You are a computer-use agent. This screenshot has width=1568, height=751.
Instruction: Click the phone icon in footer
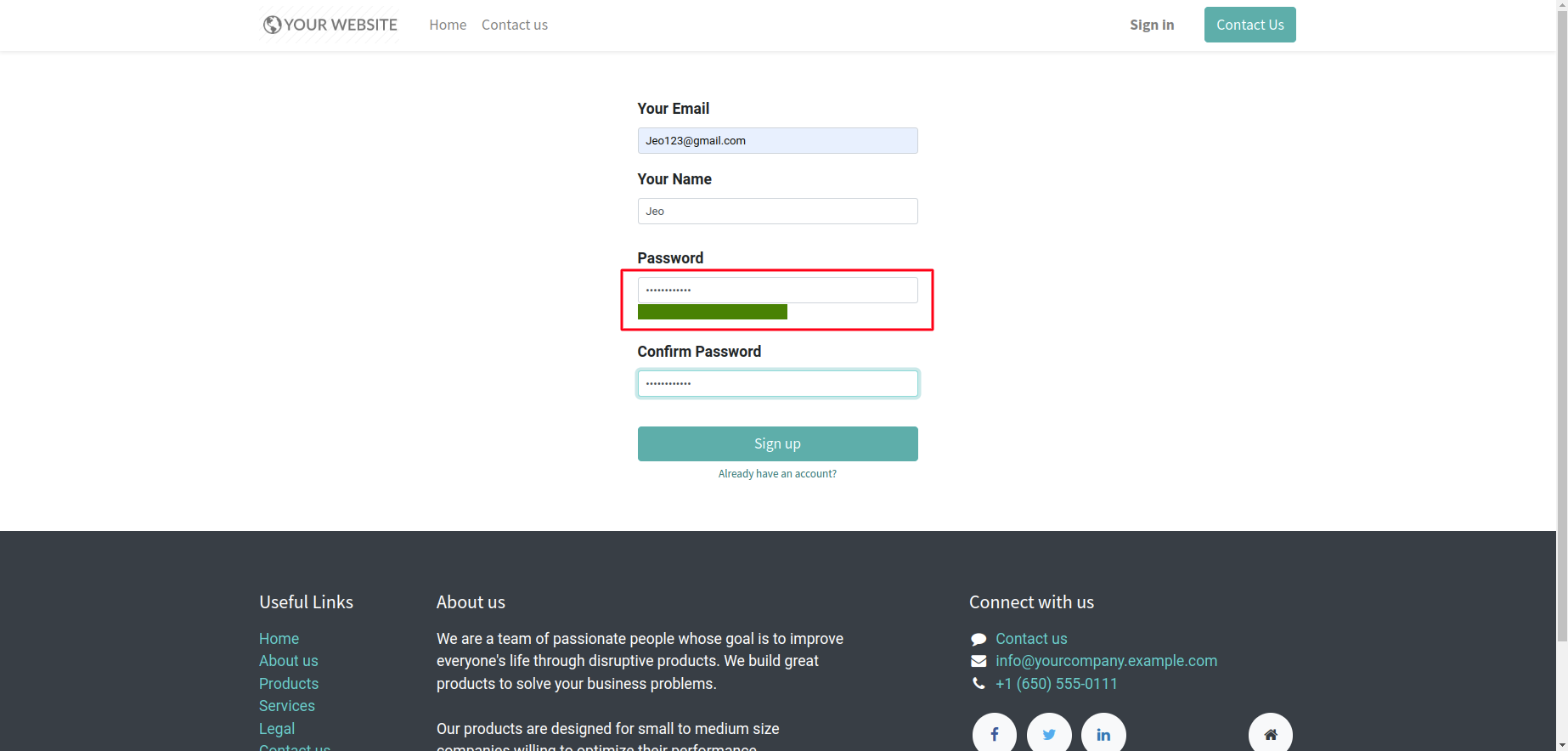click(x=979, y=684)
